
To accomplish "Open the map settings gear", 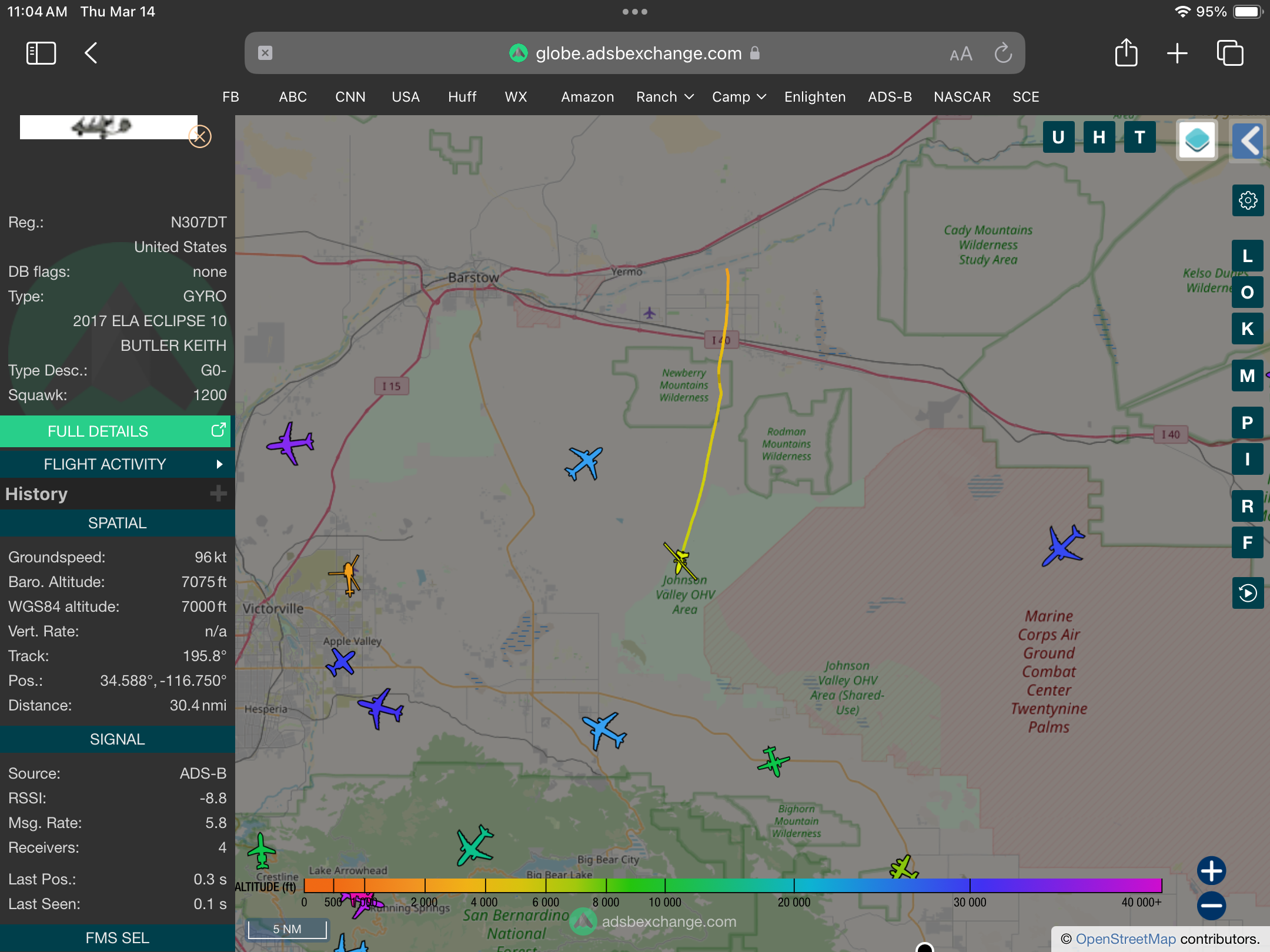I will coord(1248,201).
